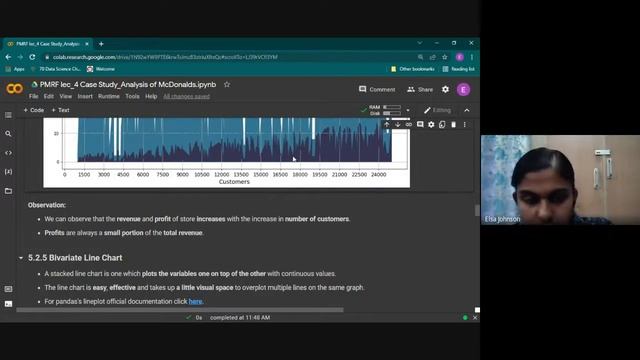Reload the Colab page
The height and width of the screenshot is (360, 640).
click(x=32, y=57)
